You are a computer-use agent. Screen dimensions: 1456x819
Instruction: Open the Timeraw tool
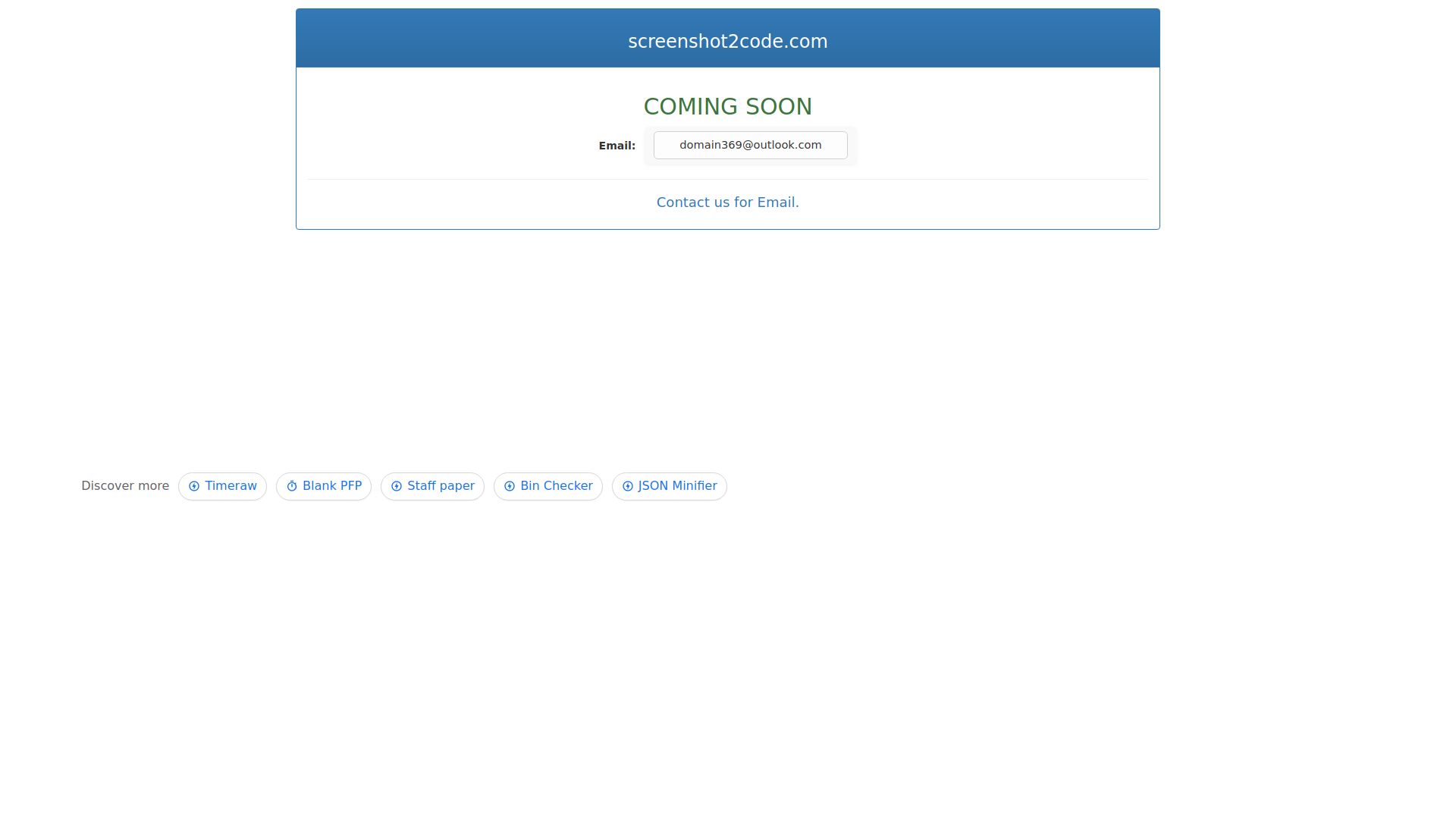click(231, 486)
